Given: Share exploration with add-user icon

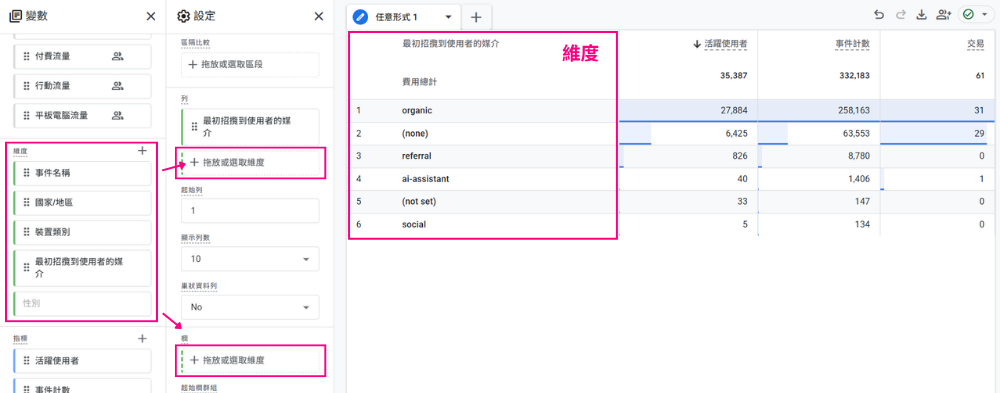Looking at the screenshot, I should coord(943,15).
